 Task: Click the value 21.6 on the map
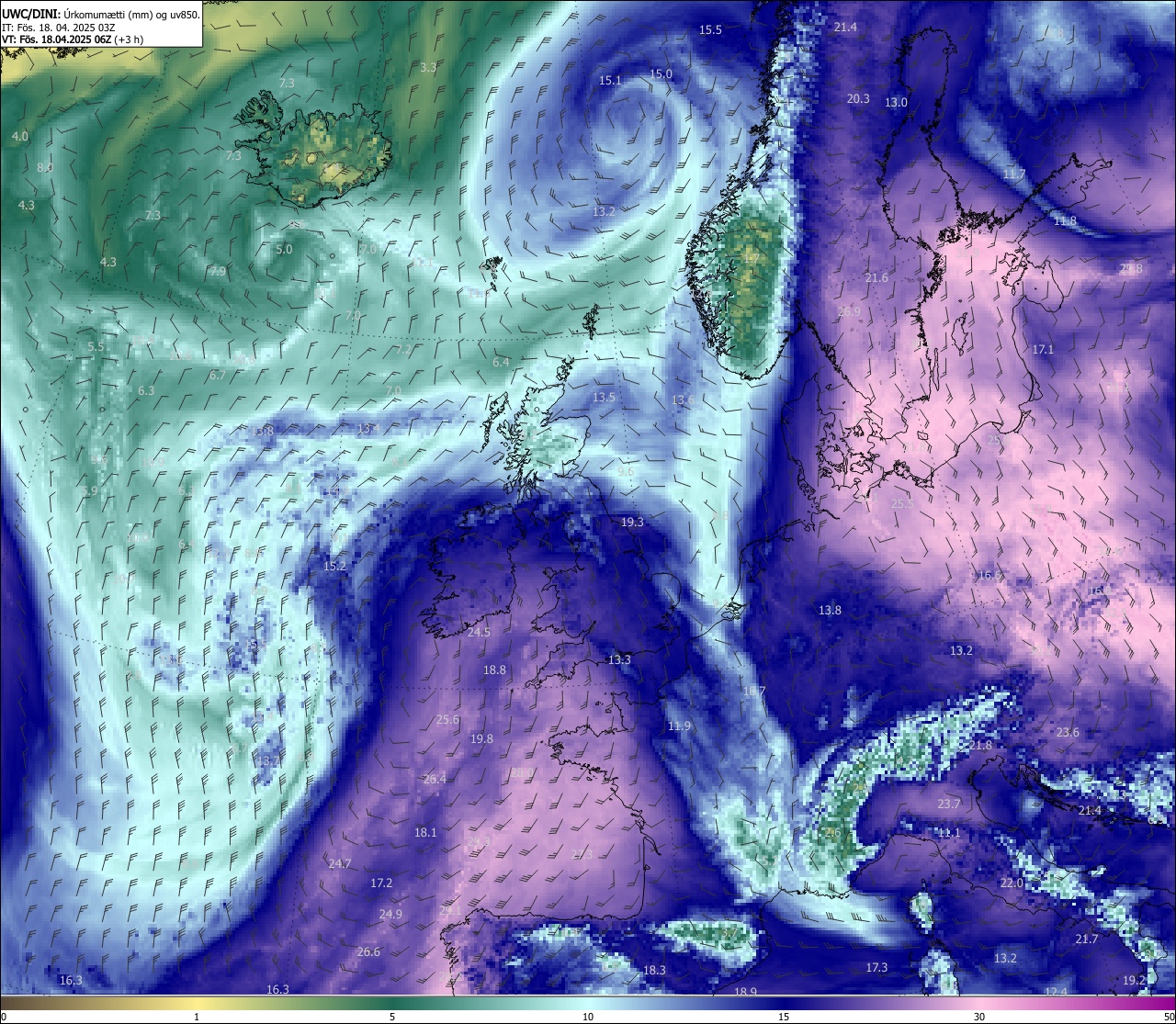(x=876, y=278)
